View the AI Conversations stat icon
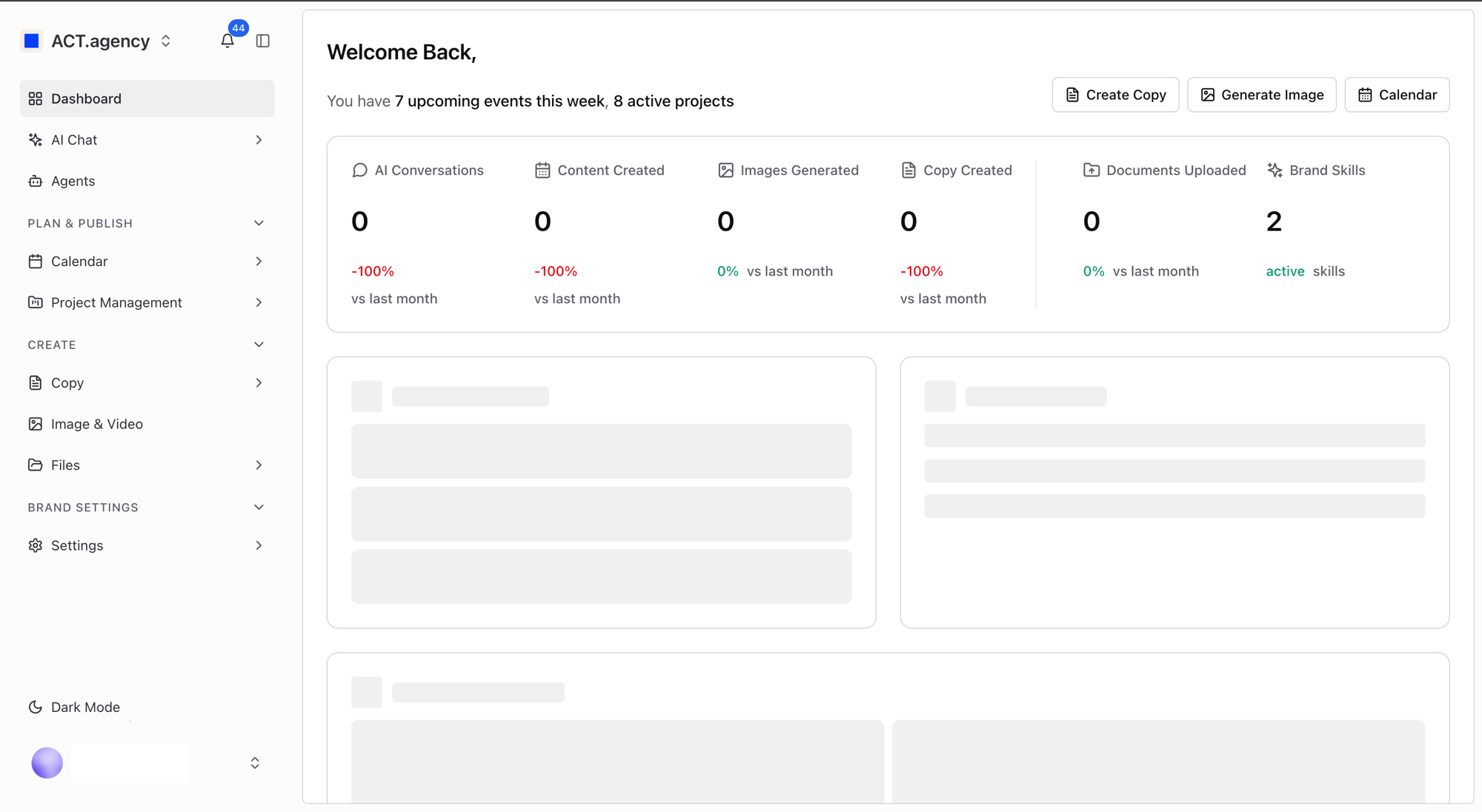1482x812 pixels. click(359, 170)
